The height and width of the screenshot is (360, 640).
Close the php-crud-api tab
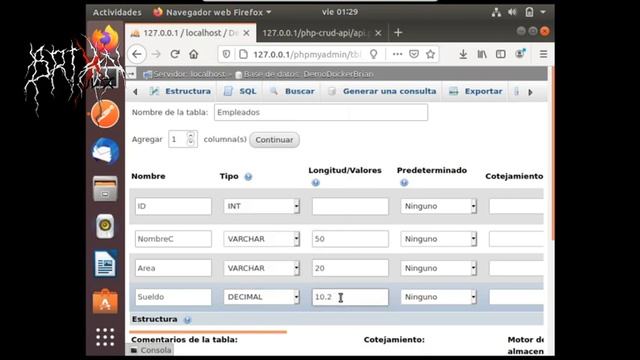click(x=378, y=33)
